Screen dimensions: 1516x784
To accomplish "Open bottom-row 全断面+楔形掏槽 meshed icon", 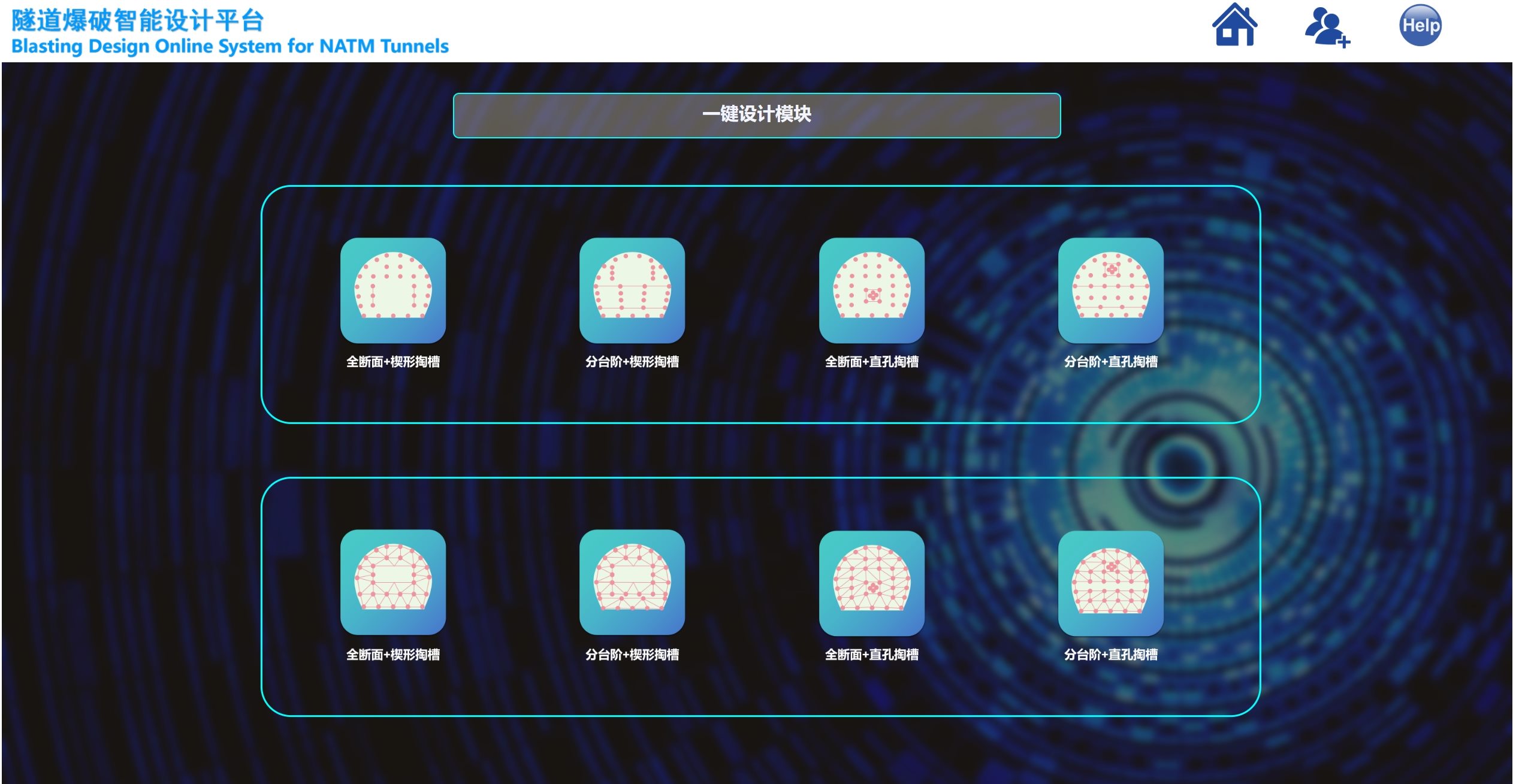I will click(393, 582).
